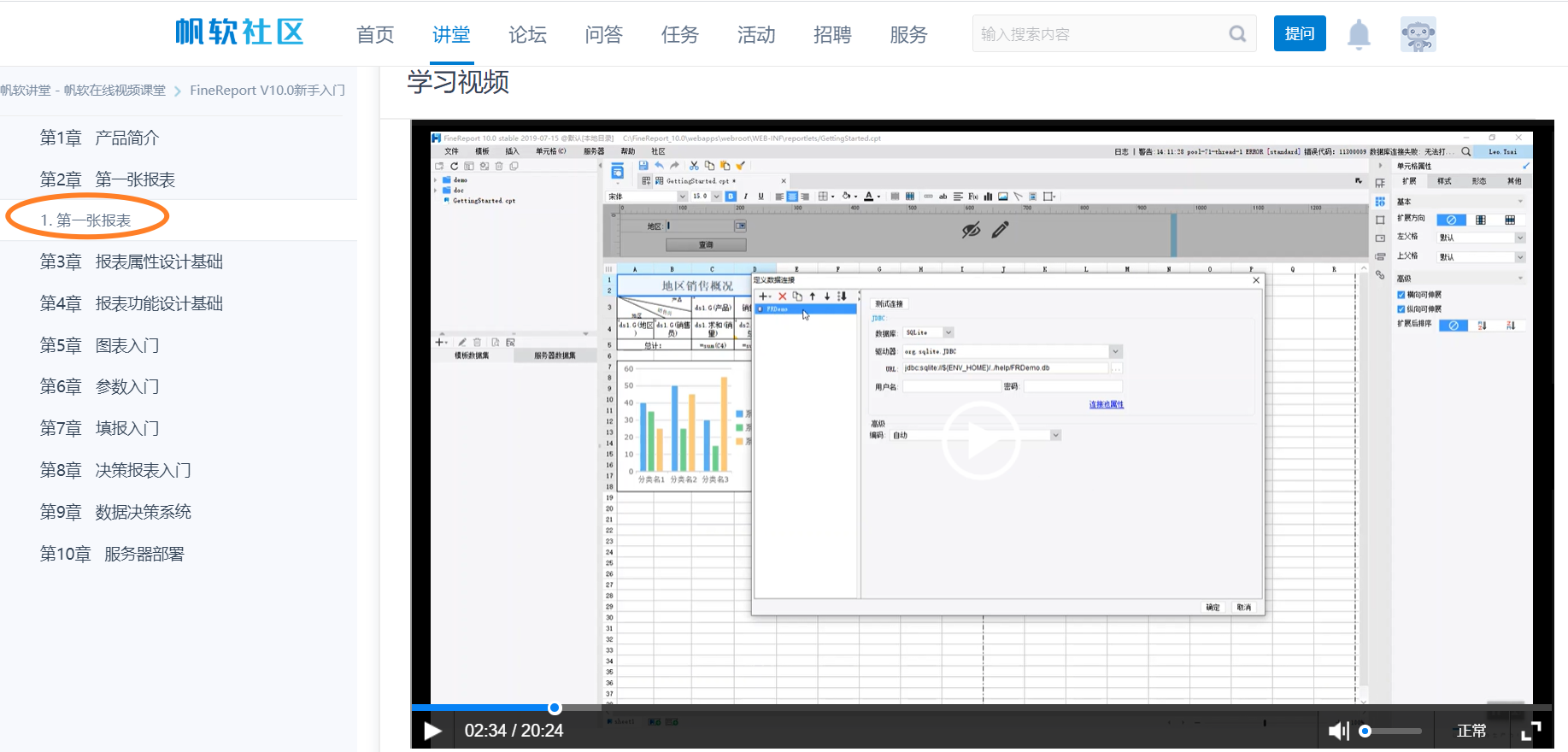The image size is (1568, 752).
Task: Open the 上父格 默认 dropdown
Action: 1520,256
